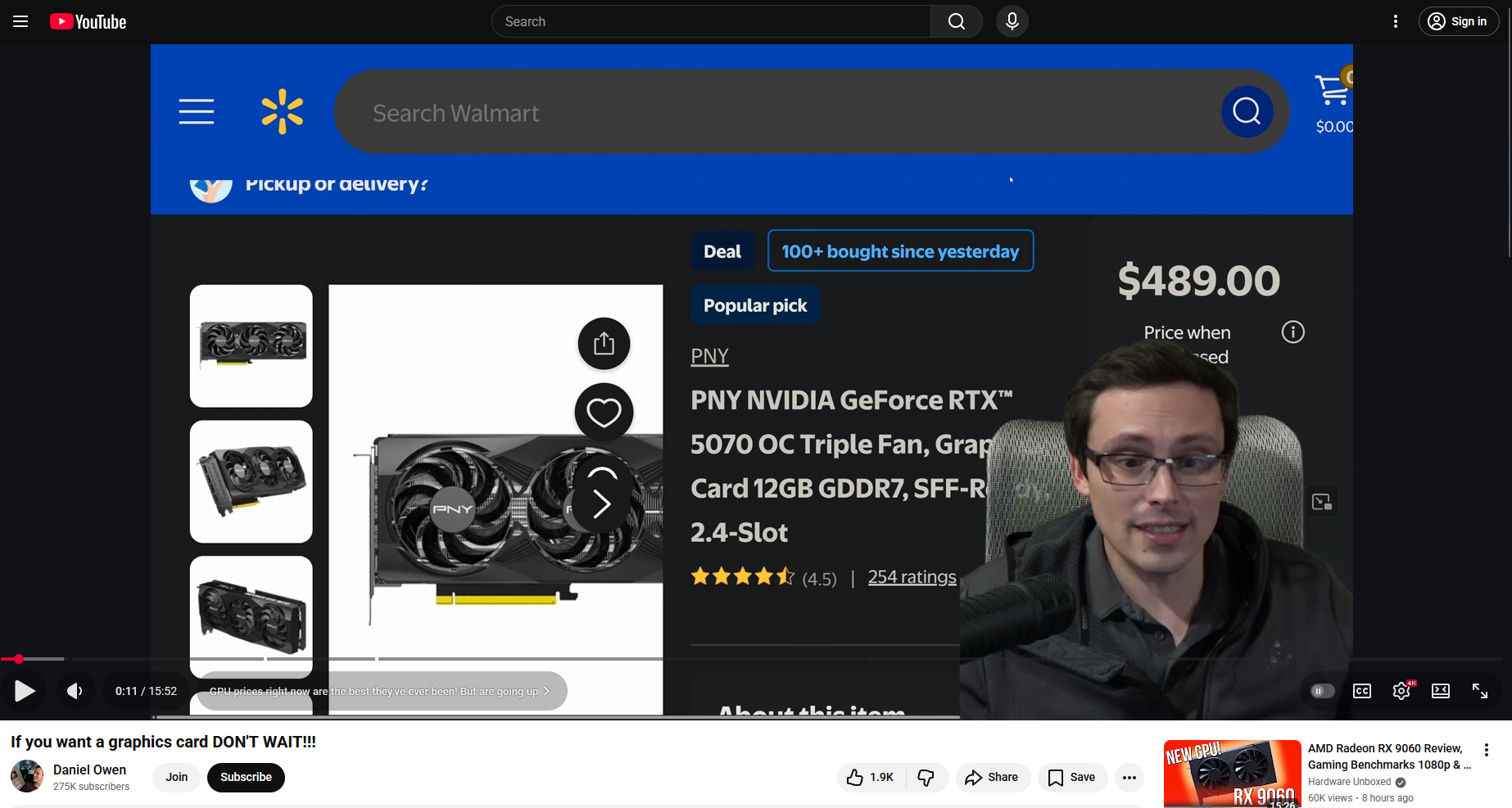Dislike this video
This screenshot has width=1512, height=808.
927,777
